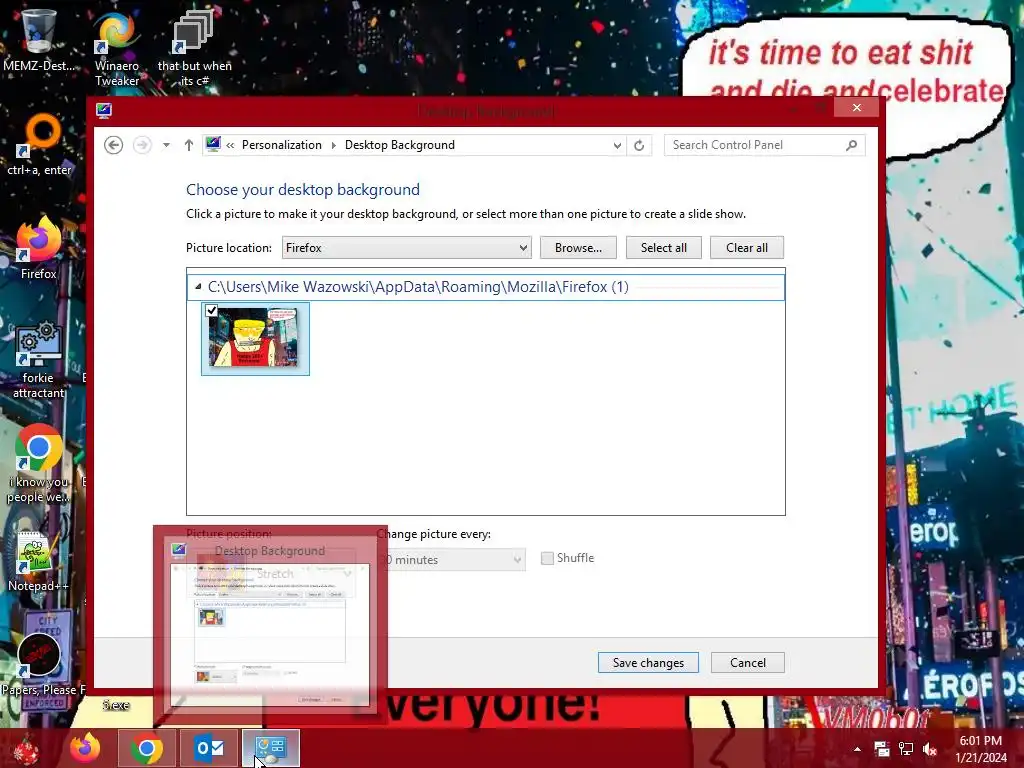Click the muted volume icon in tray
The width and height of the screenshot is (1024, 768).
pos(929,749)
